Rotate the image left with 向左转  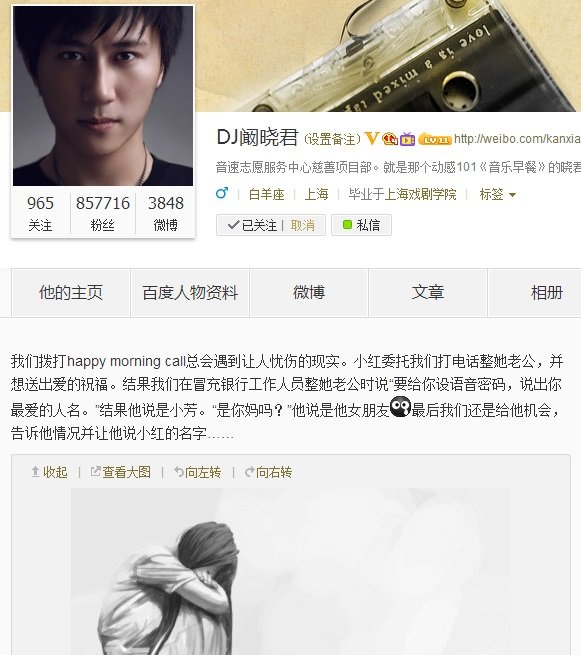197,472
